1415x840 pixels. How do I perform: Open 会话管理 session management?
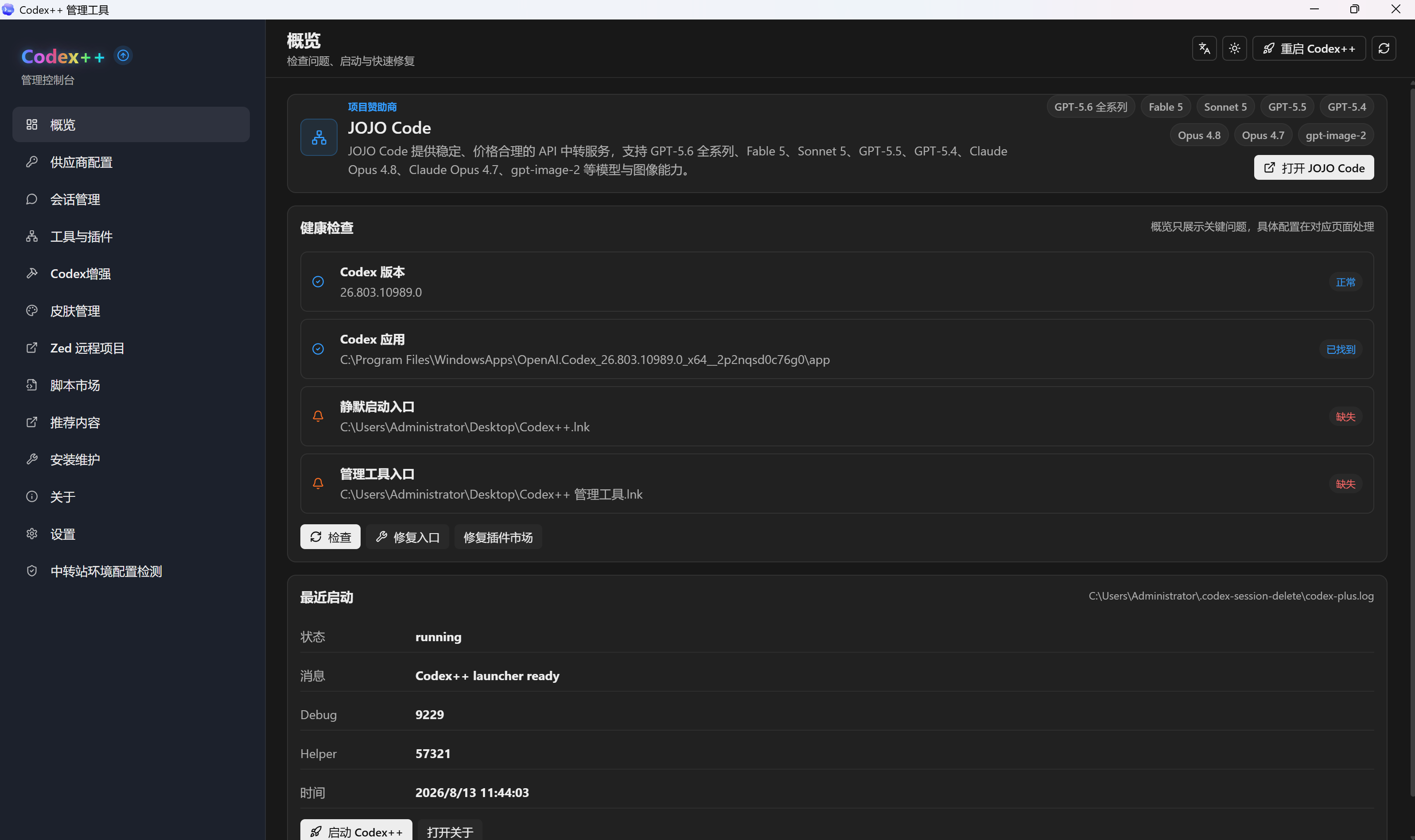131,199
